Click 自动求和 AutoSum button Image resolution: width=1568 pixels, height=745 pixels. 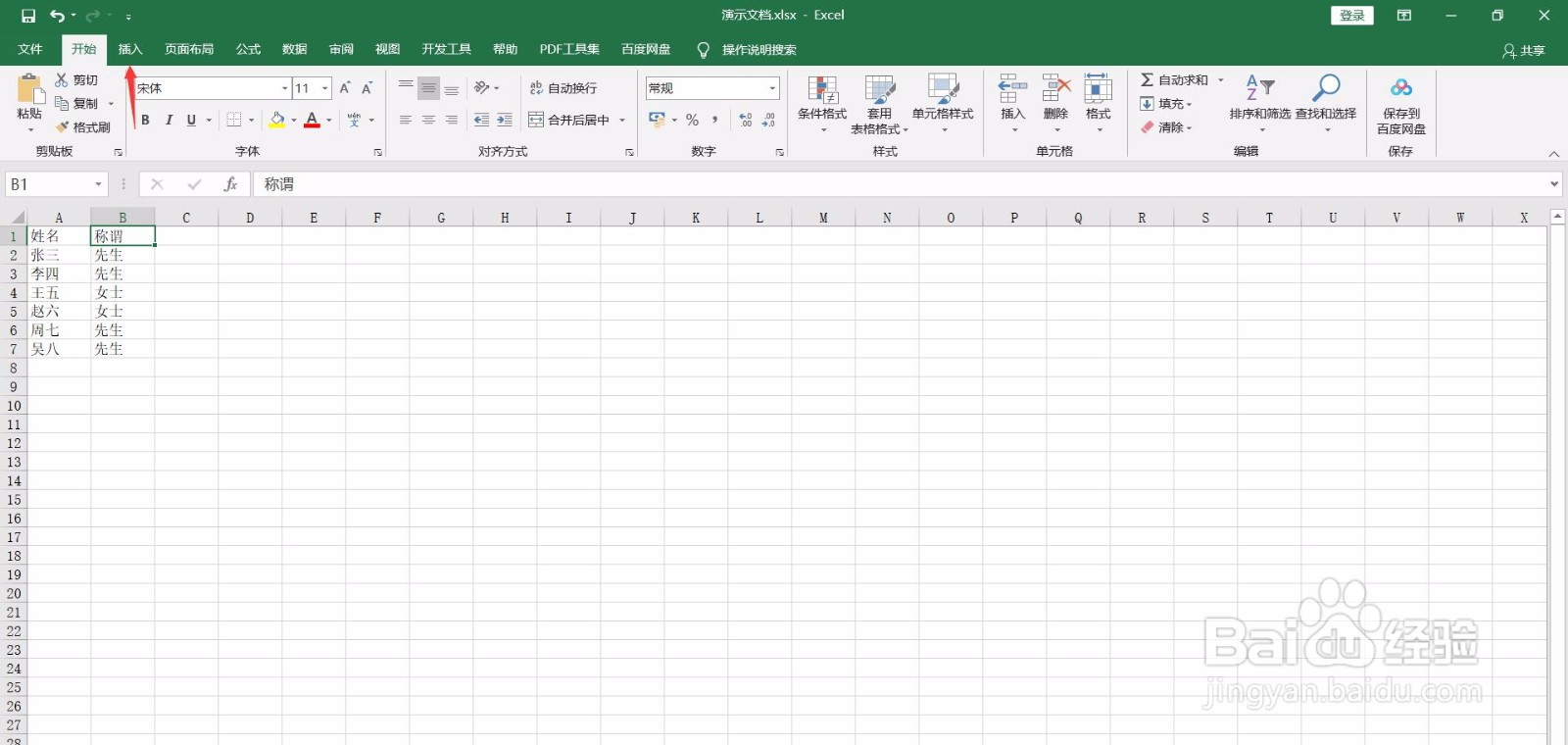1174,80
